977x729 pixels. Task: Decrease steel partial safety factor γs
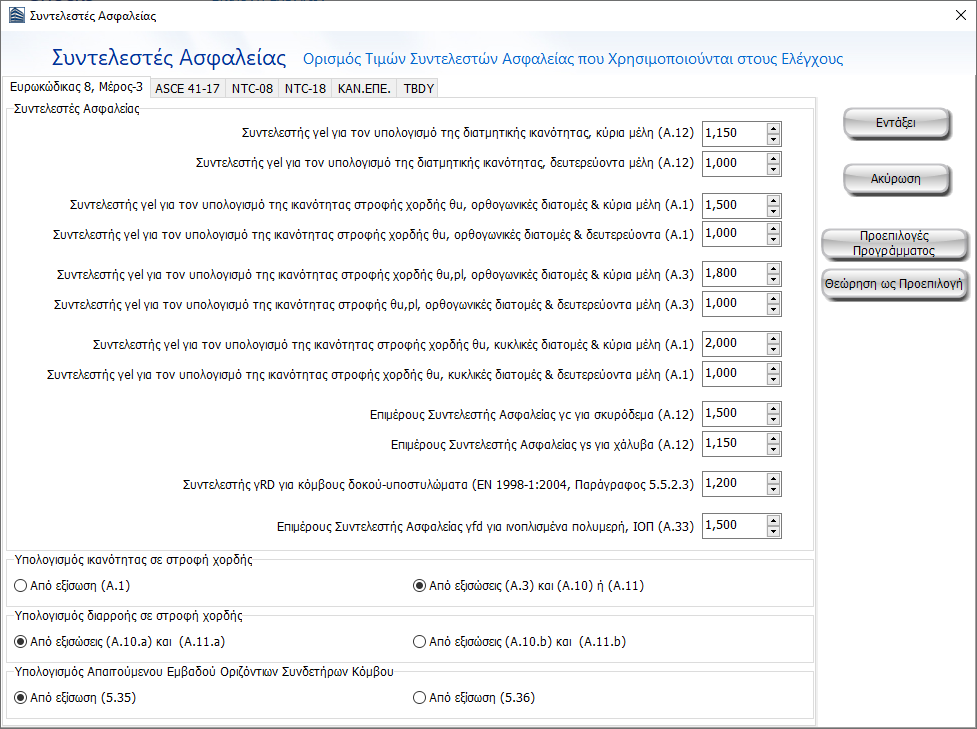pyautogui.click(x=773, y=449)
